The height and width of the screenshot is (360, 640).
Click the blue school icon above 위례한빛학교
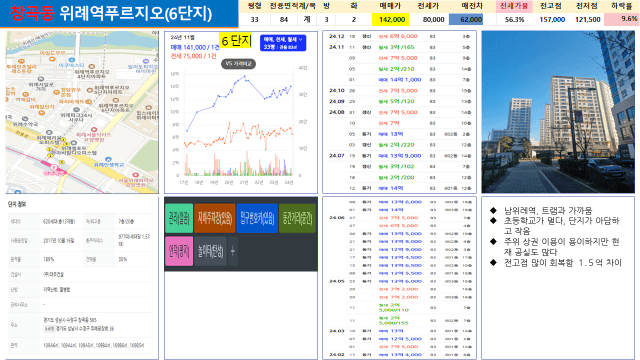tap(108, 159)
